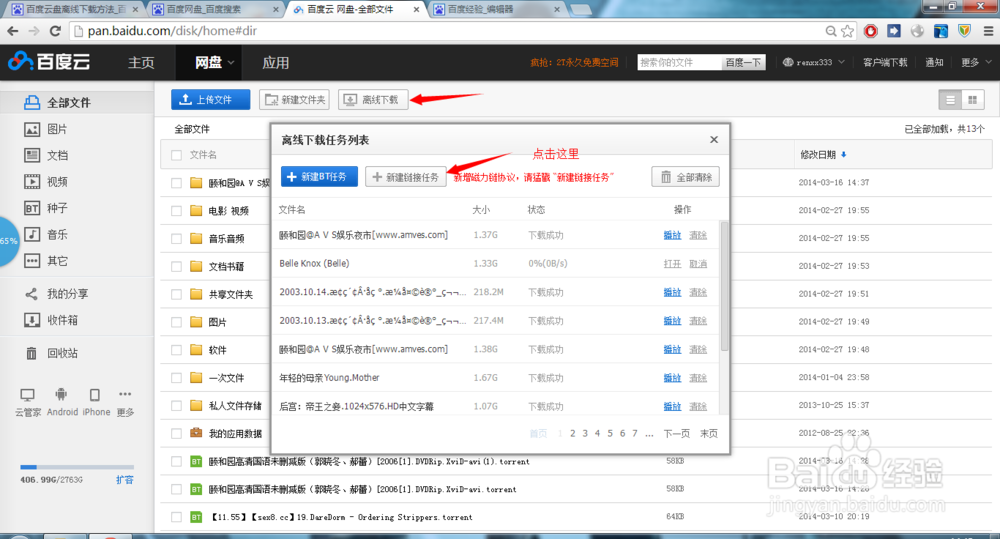Click 取消 for Belle Knox task
The image size is (1000, 539).
[x=698, y=263]
